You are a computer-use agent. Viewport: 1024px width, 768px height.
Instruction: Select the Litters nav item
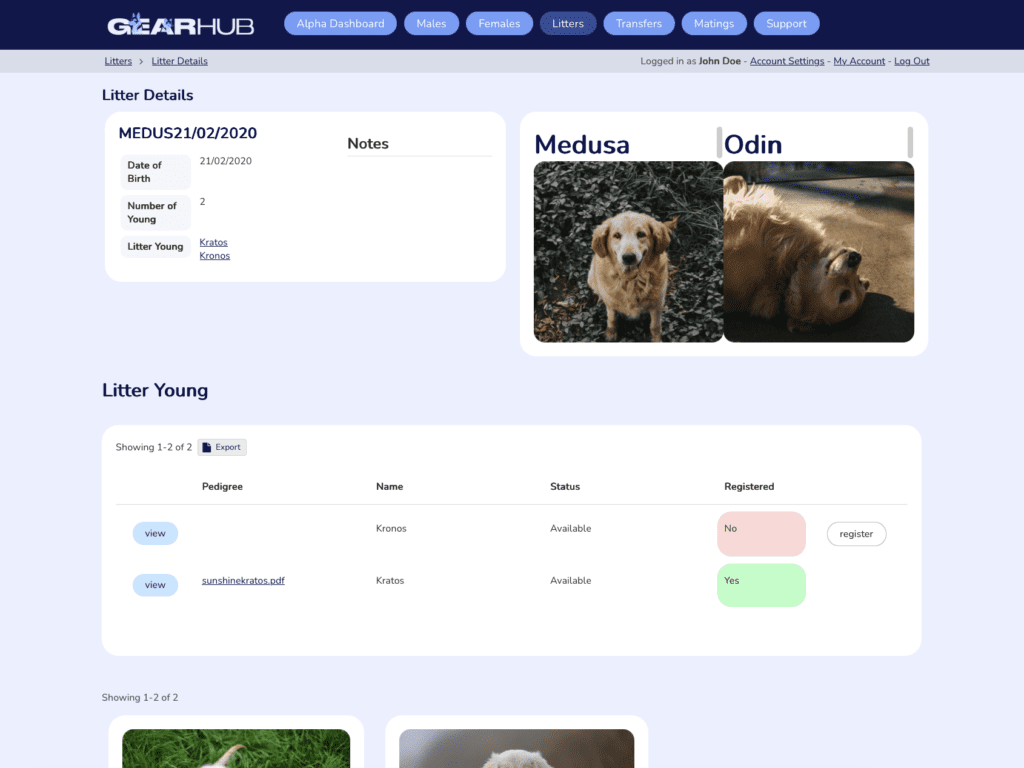point(568,24)
